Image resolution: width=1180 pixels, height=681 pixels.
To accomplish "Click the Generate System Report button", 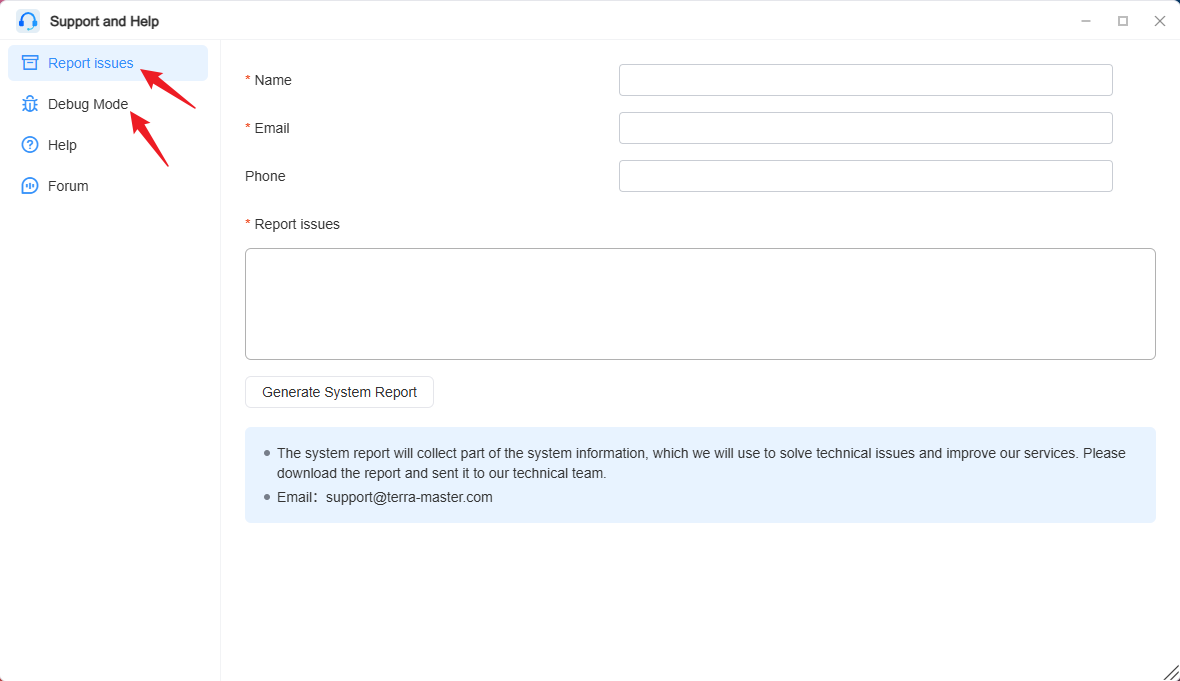I will point(339,392).
